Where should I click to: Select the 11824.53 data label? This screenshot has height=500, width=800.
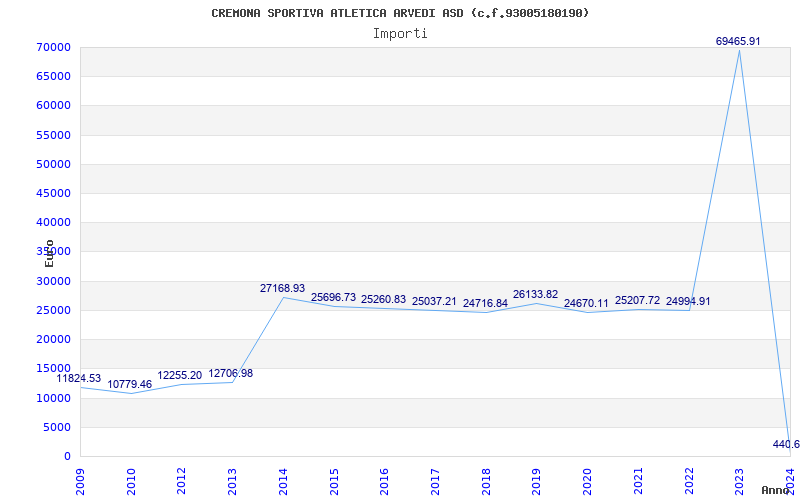click(x=79, y=379)
